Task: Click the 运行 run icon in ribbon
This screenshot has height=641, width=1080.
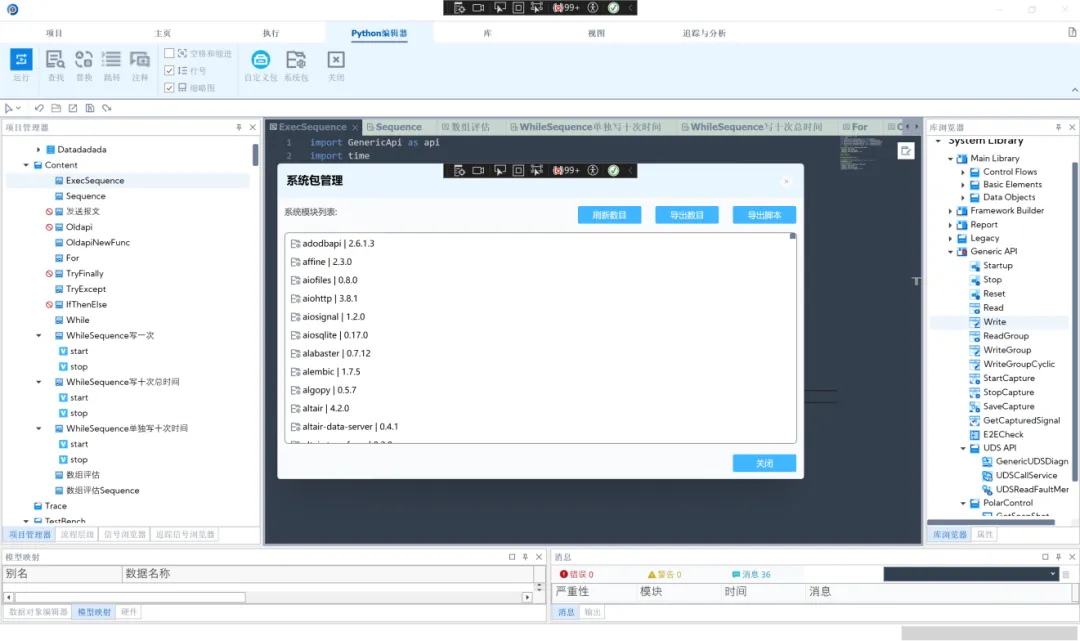Action: (x=21, y=60)
